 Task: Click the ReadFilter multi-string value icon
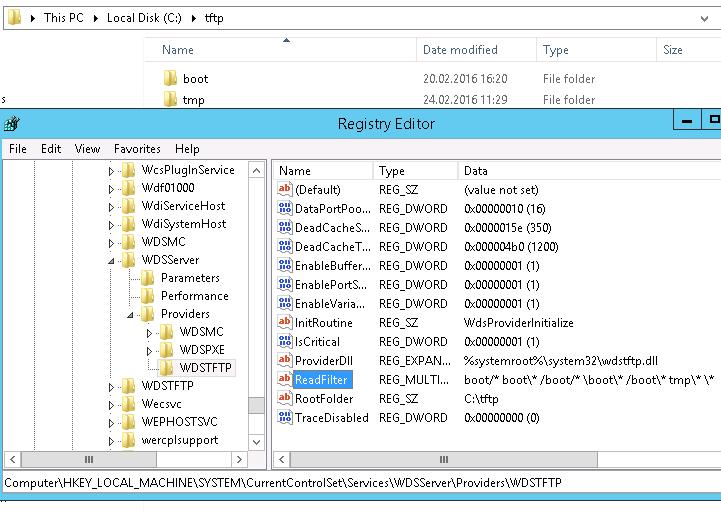(x=285, y=380)
